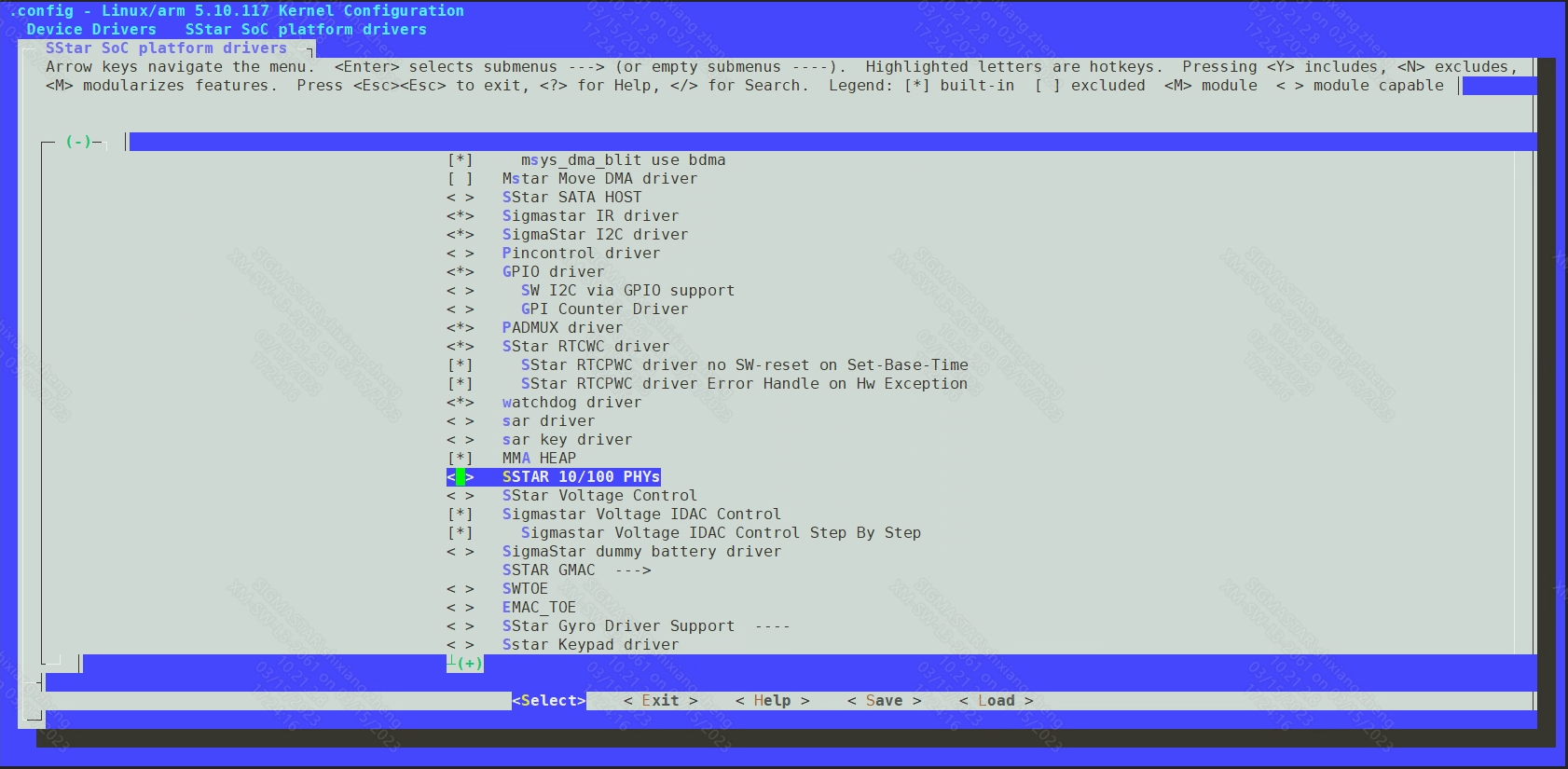The height and width of the screenshot is (769, 1568).
Task: Click the Save button
Action: 885,701
